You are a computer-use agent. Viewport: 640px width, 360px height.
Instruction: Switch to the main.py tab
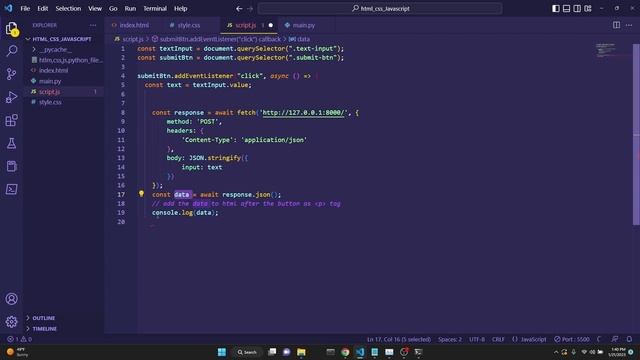click(x=304, y=25)
